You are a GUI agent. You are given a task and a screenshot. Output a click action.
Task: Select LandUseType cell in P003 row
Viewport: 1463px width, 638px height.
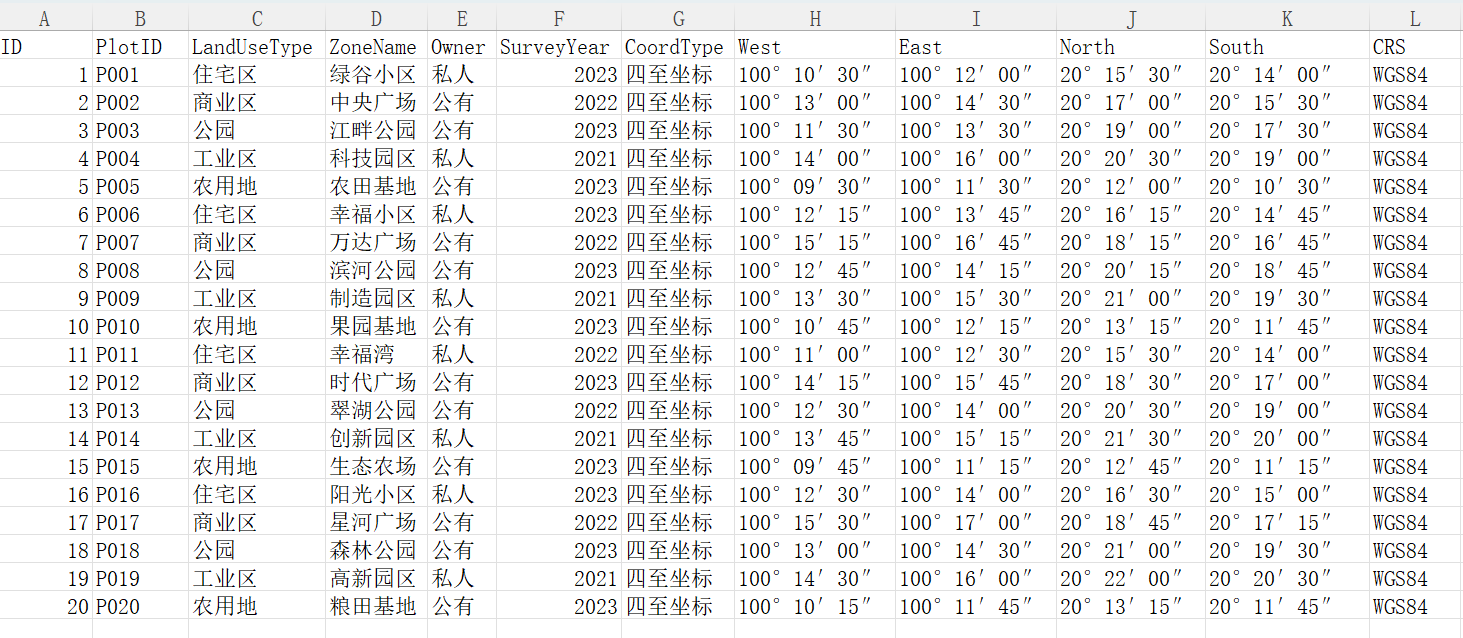(x=257, y=130)
